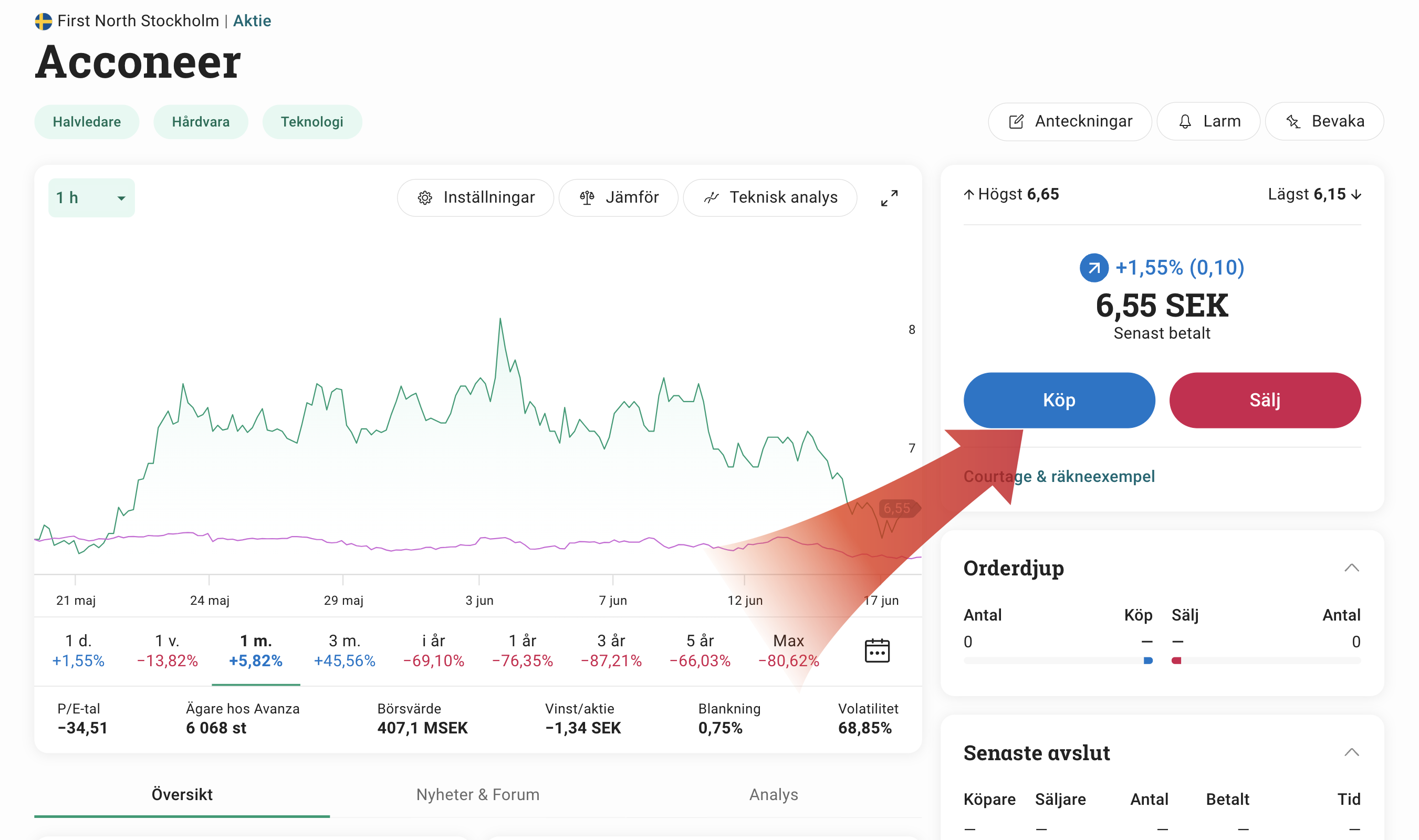Switch chart period to Max

click(788, 650)
